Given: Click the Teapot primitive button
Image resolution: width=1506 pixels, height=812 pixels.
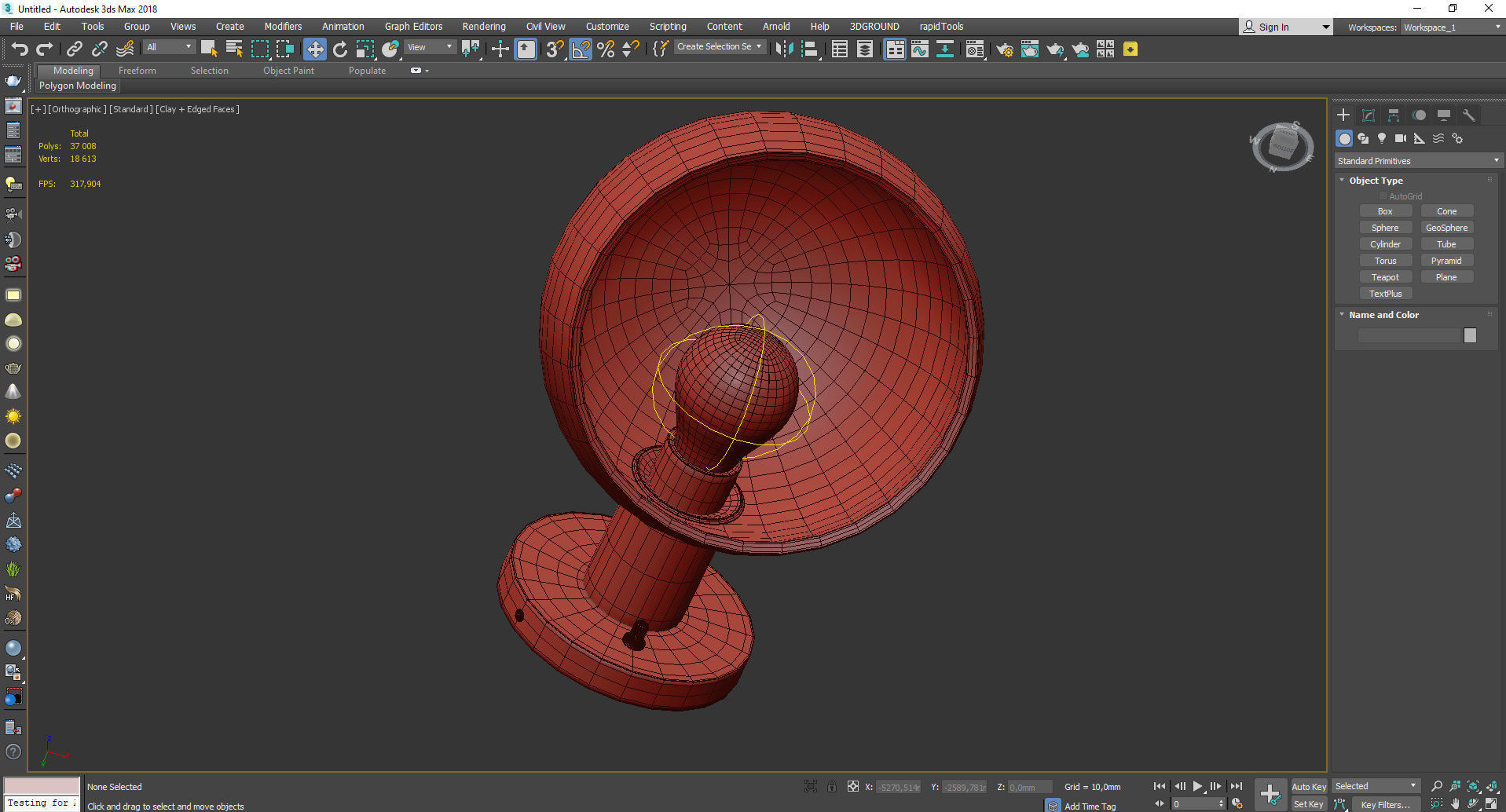Looking at the screenshot, I should pos(1385,277).
